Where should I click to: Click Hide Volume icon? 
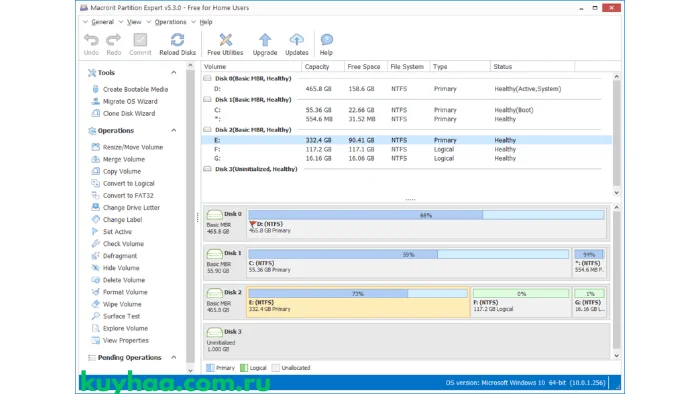95,268
